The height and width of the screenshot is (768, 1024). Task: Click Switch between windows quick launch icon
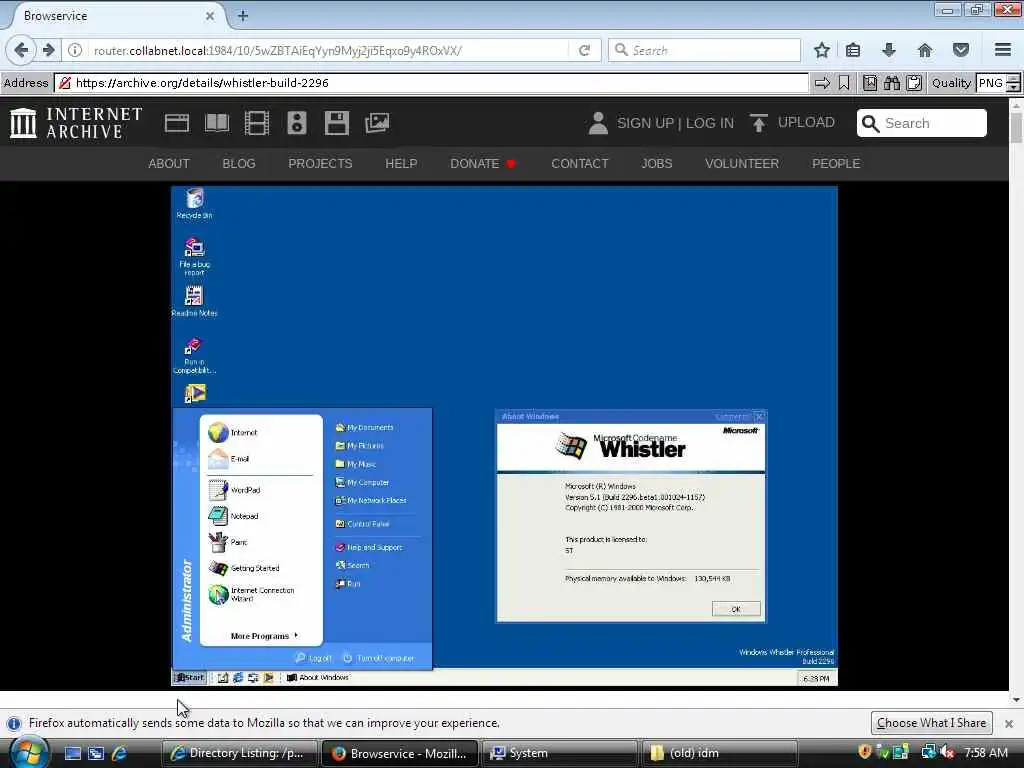96,754
